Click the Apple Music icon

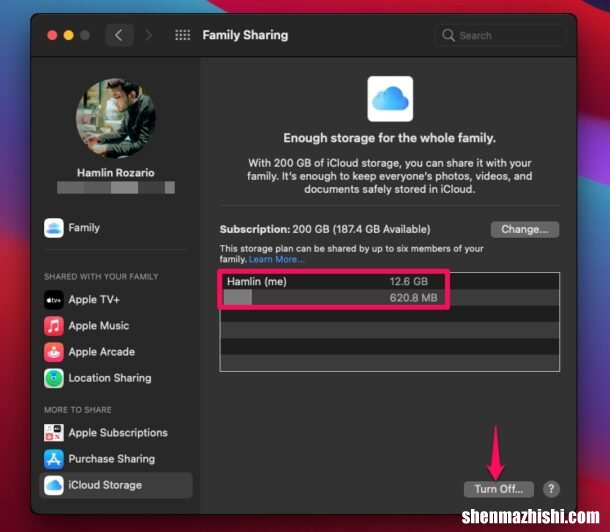(54, 326)
